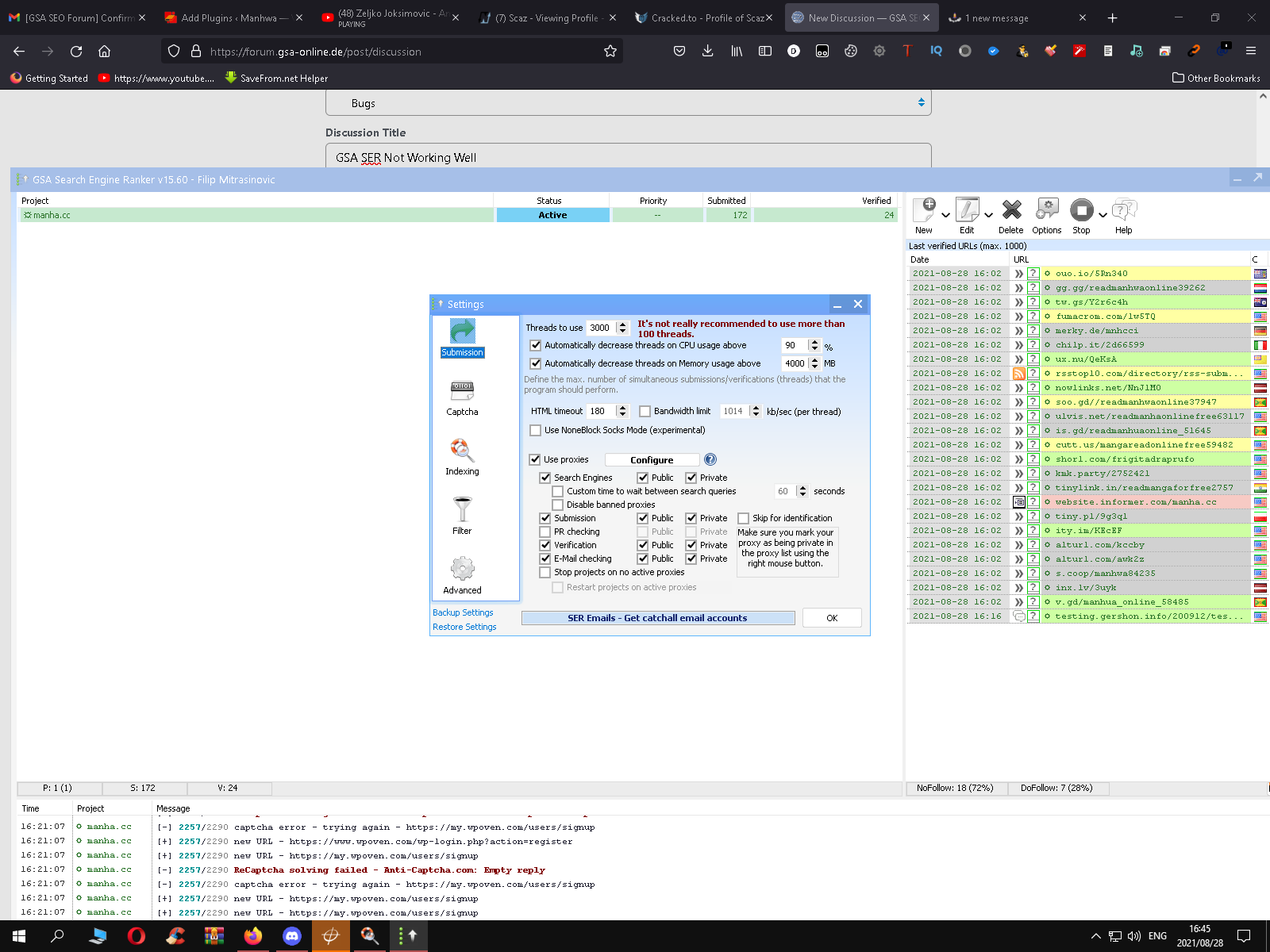This screenshot has height=952, width=1270.
Task: Adjust the CPU usage percent stepper
Action: [814, 345]
